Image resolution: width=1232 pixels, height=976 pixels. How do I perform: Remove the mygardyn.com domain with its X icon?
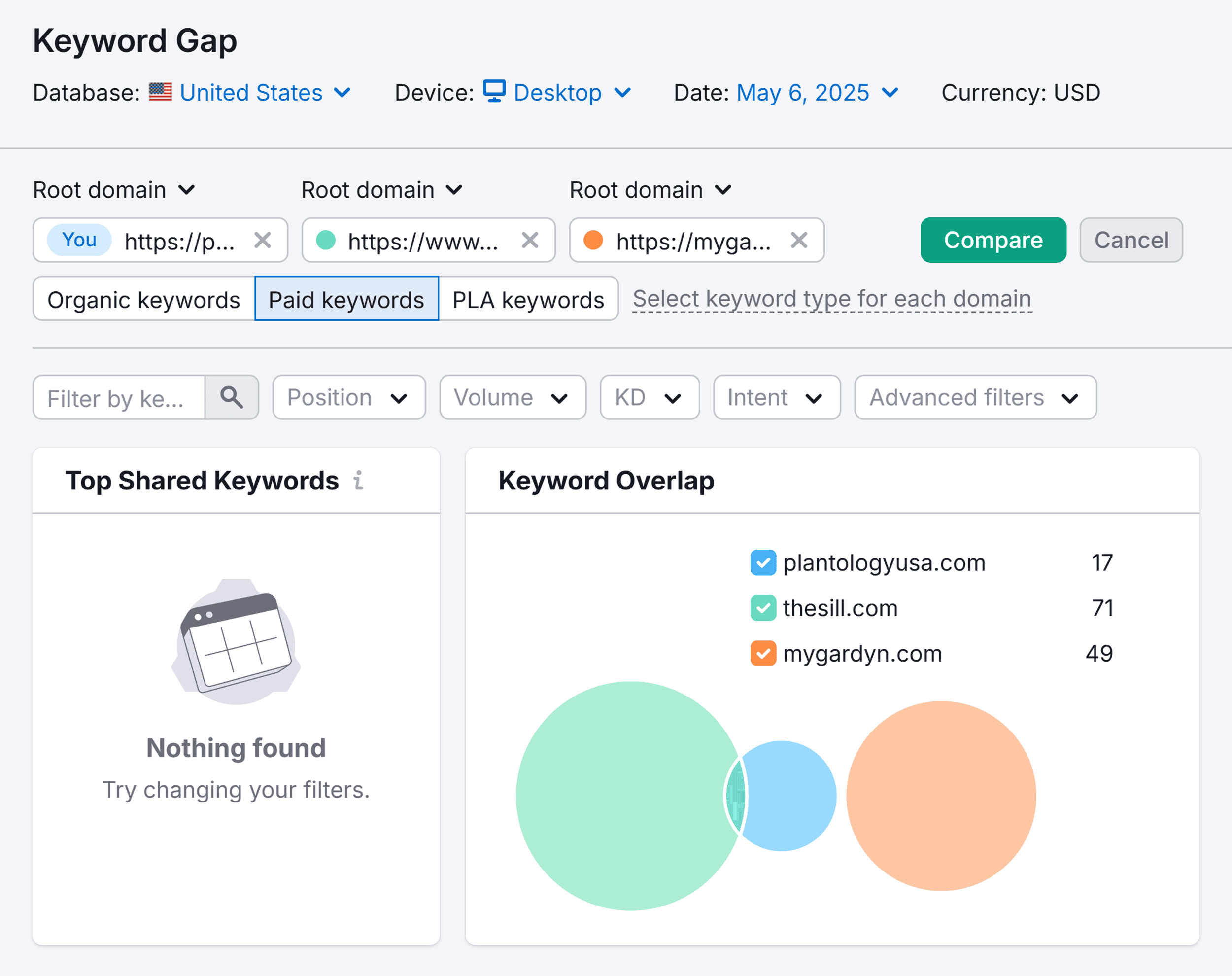click(798, 241)
